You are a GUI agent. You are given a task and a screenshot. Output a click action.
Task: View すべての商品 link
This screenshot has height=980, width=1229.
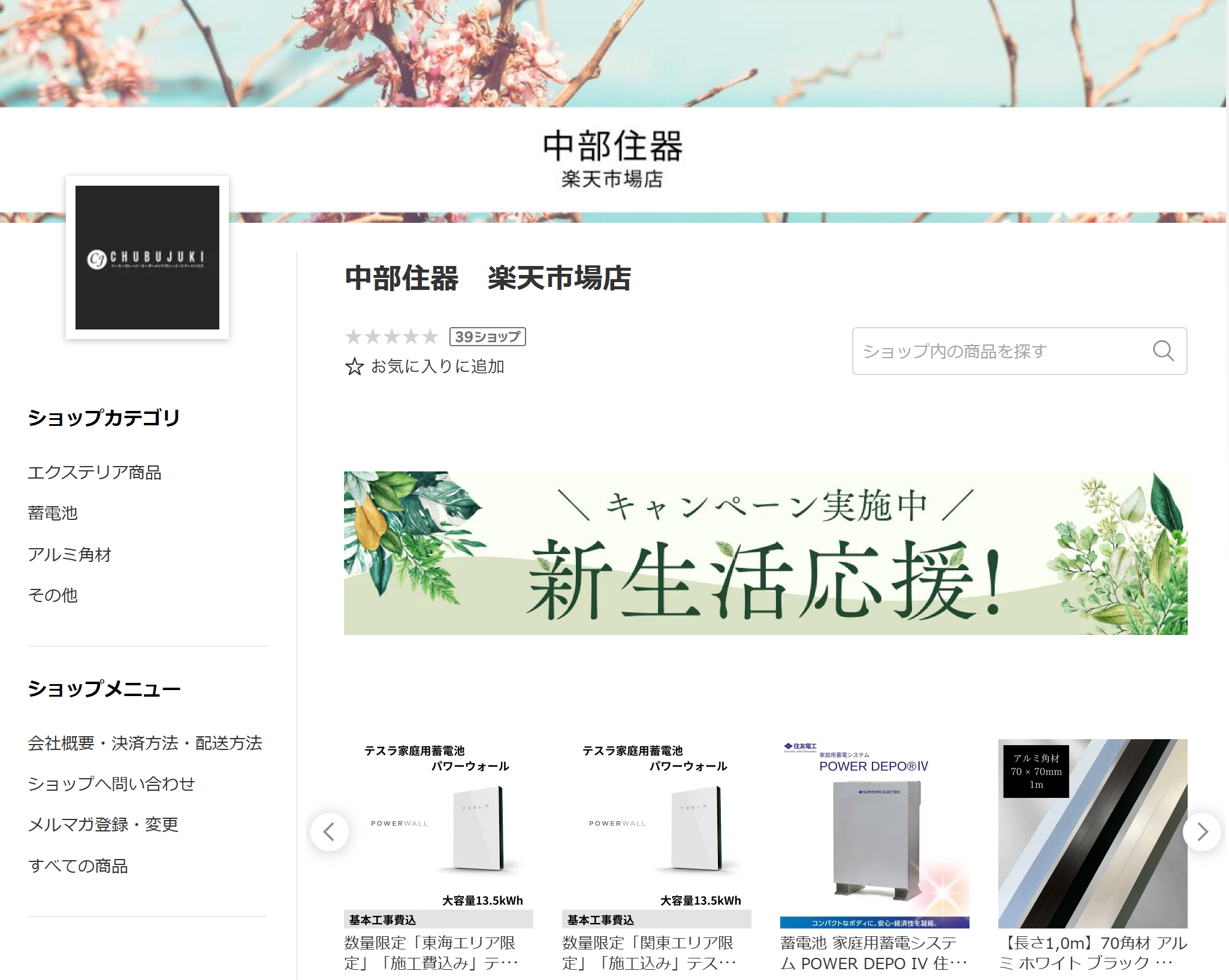pos(78,866)
